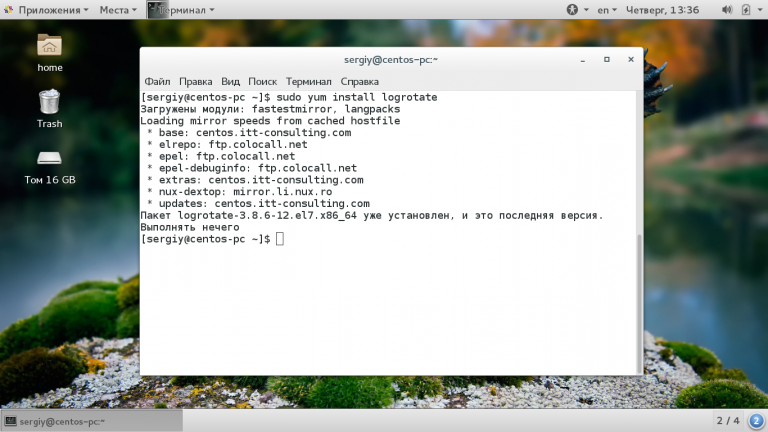Image resolution: width=768 pixels, height=432 pixels.
Task: Click the terminal icon in top panel
Action: [x=157, y=10]
